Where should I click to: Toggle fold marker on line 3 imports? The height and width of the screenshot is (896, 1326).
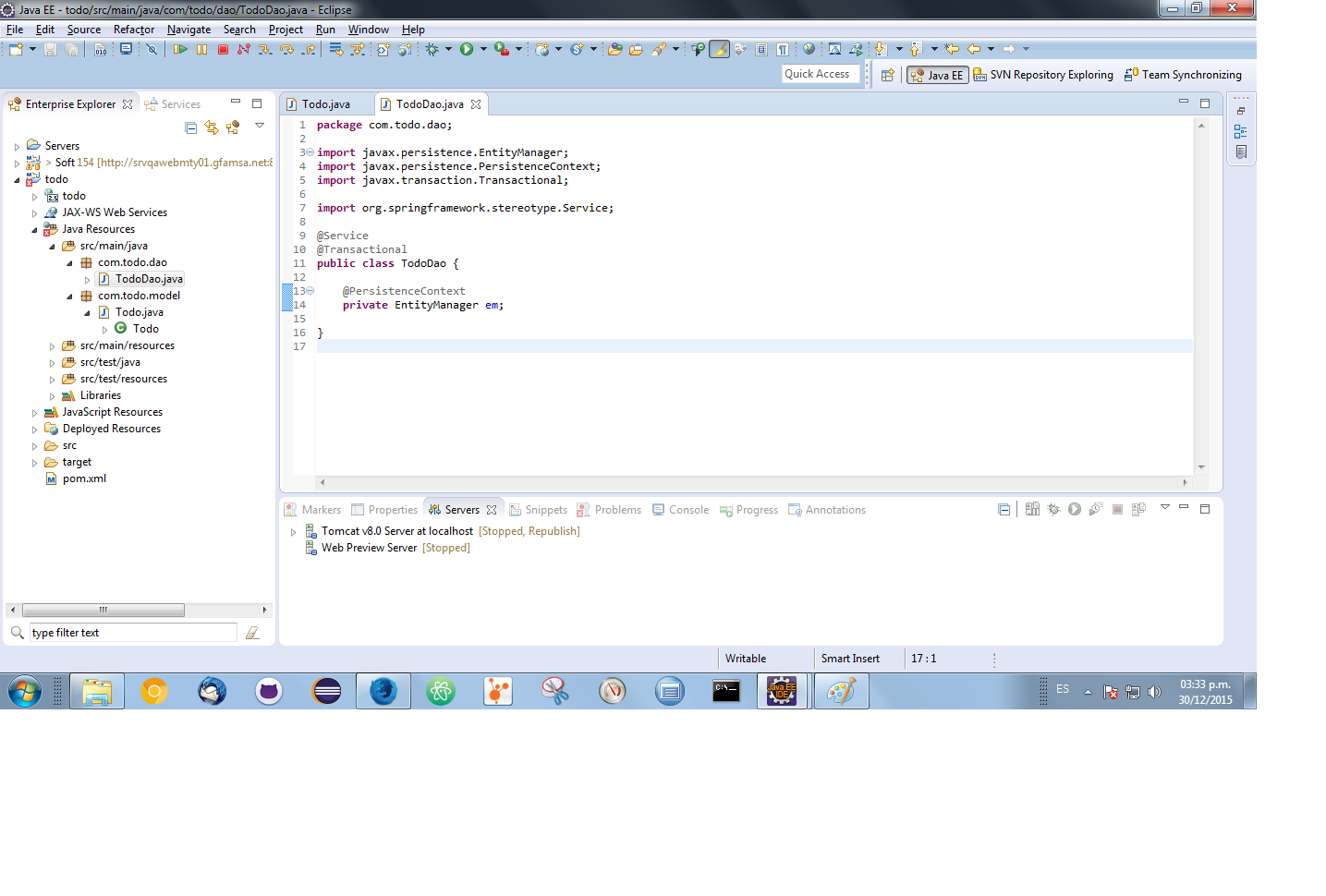310,152
